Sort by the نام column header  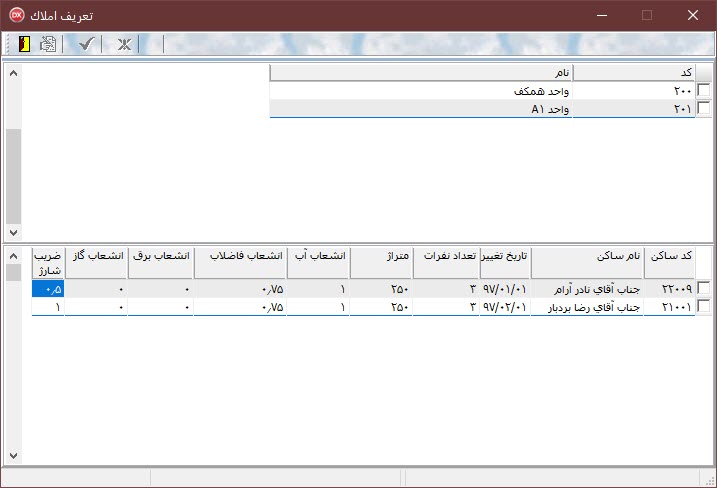421,73
